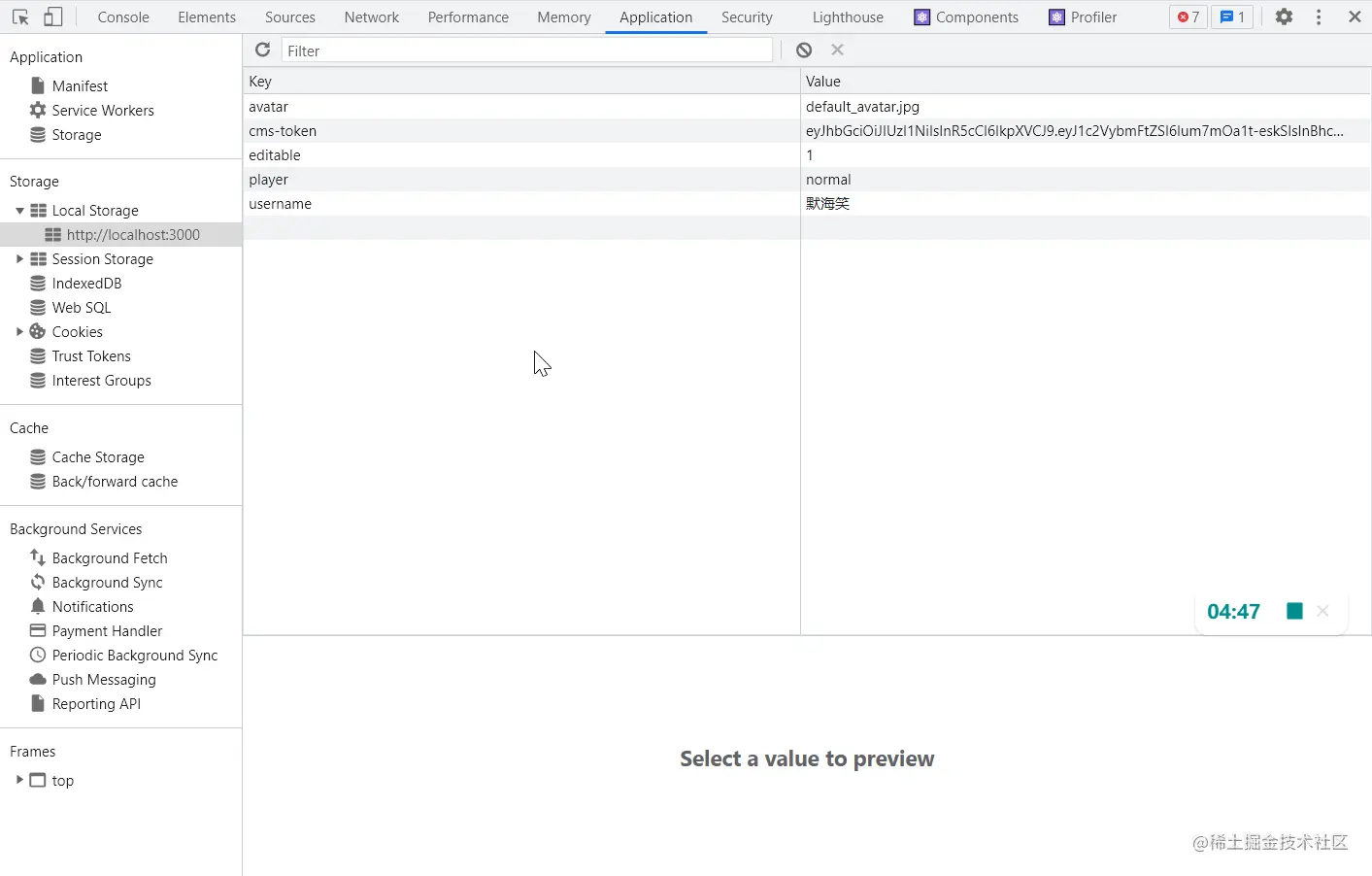Viewport: 1372px width, 876px height.
Task: Select the username key row
Action: coord(521,204)
